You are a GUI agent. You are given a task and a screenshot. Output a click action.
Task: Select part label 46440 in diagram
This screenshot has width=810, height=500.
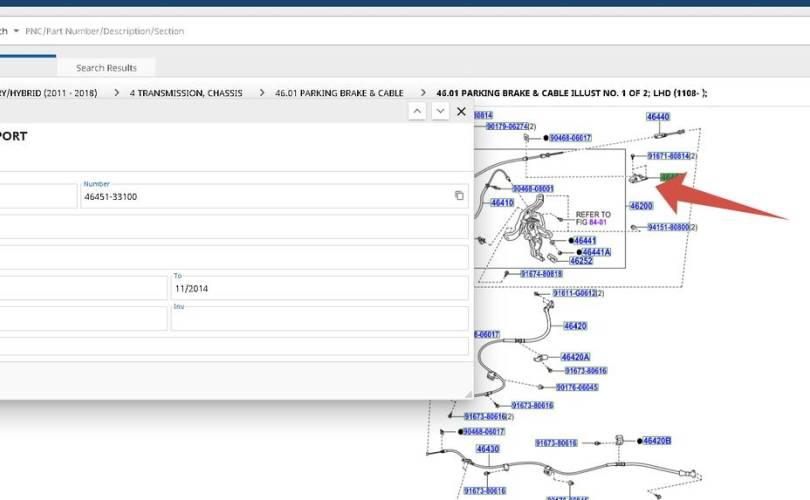click(x=658, y=117)
